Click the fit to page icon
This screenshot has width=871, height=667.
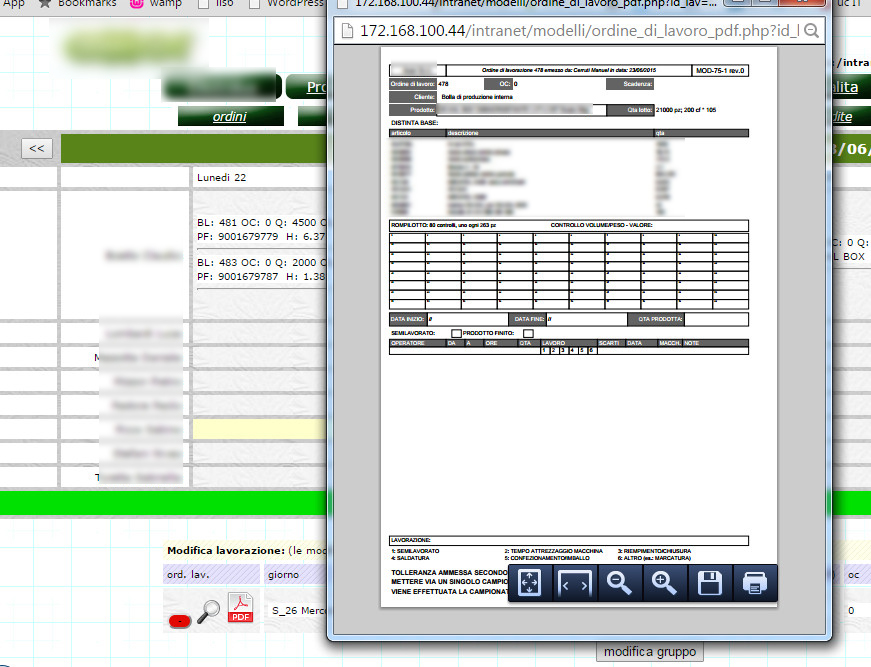(x=530, y=584)
